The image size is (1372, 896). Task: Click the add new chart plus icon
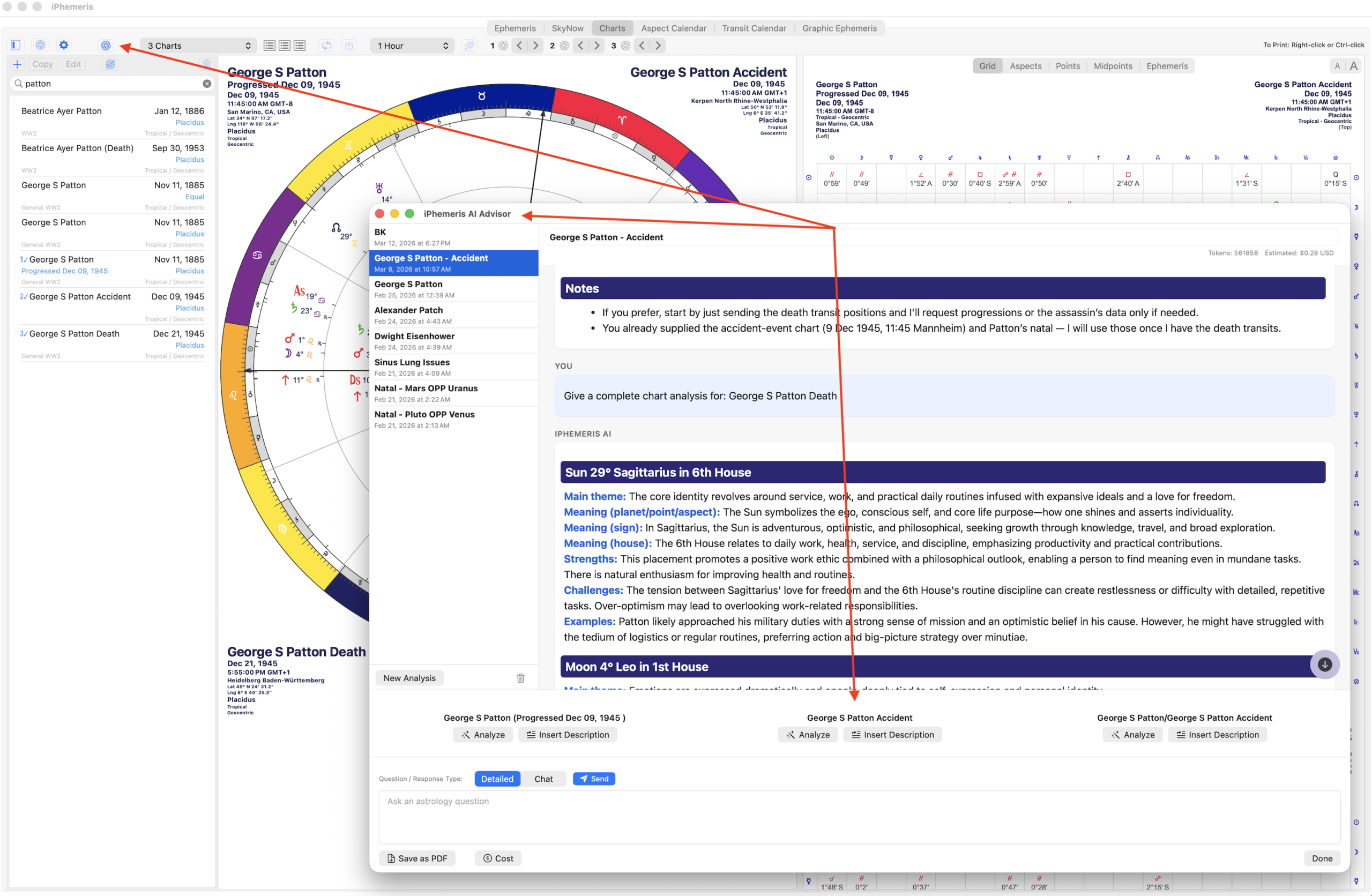(17, 65)
